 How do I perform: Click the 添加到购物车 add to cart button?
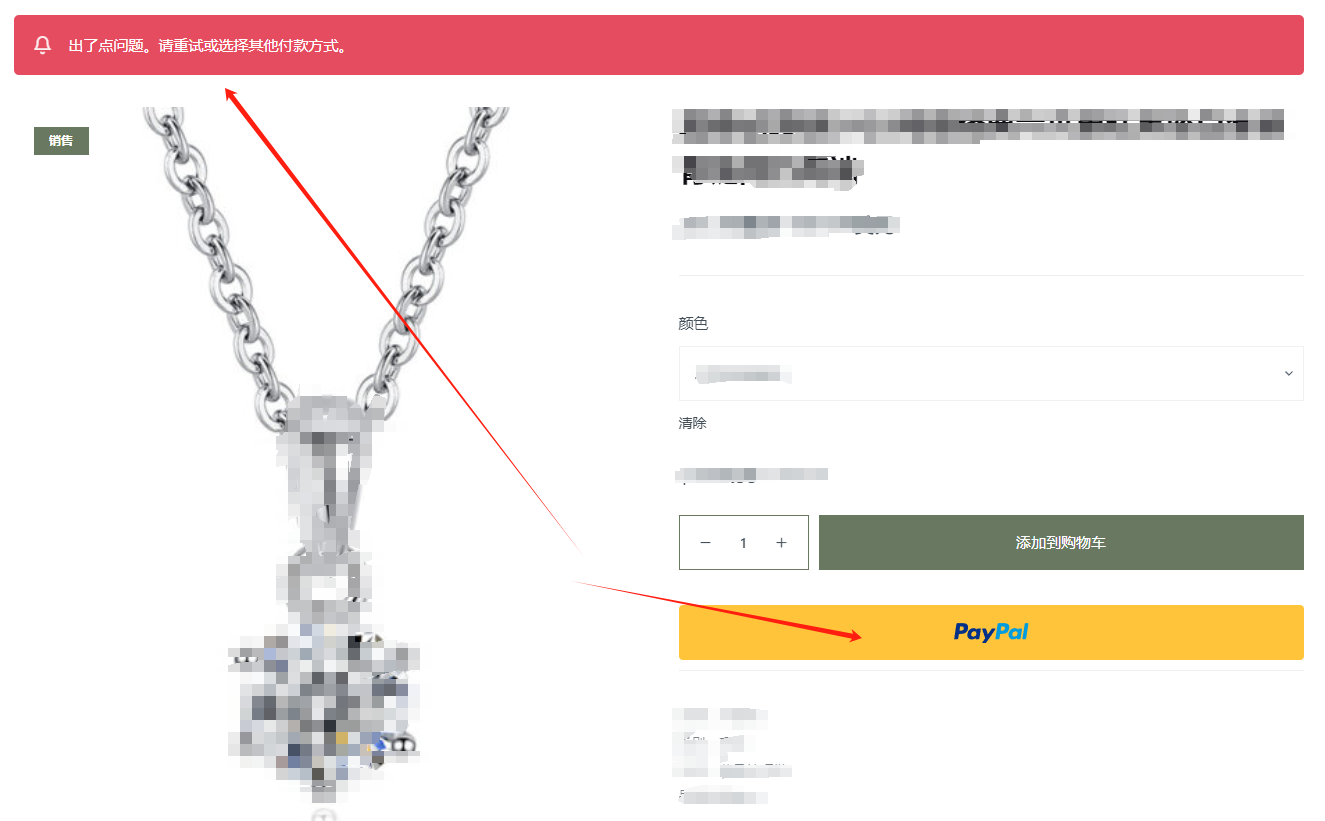tap(1061, 543)
